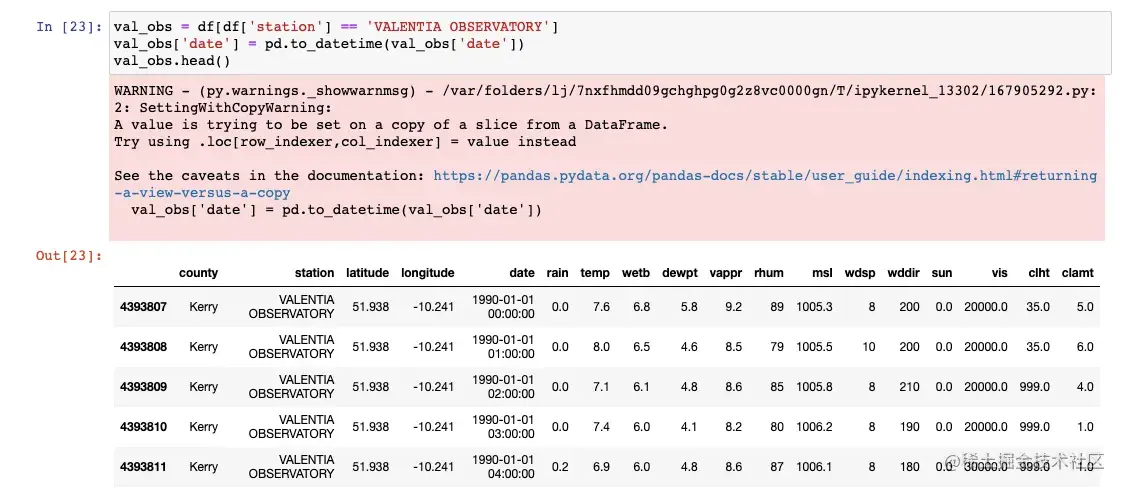Select the 'dewpt' column header
The image size is (1121, 488).
[681, 273]
